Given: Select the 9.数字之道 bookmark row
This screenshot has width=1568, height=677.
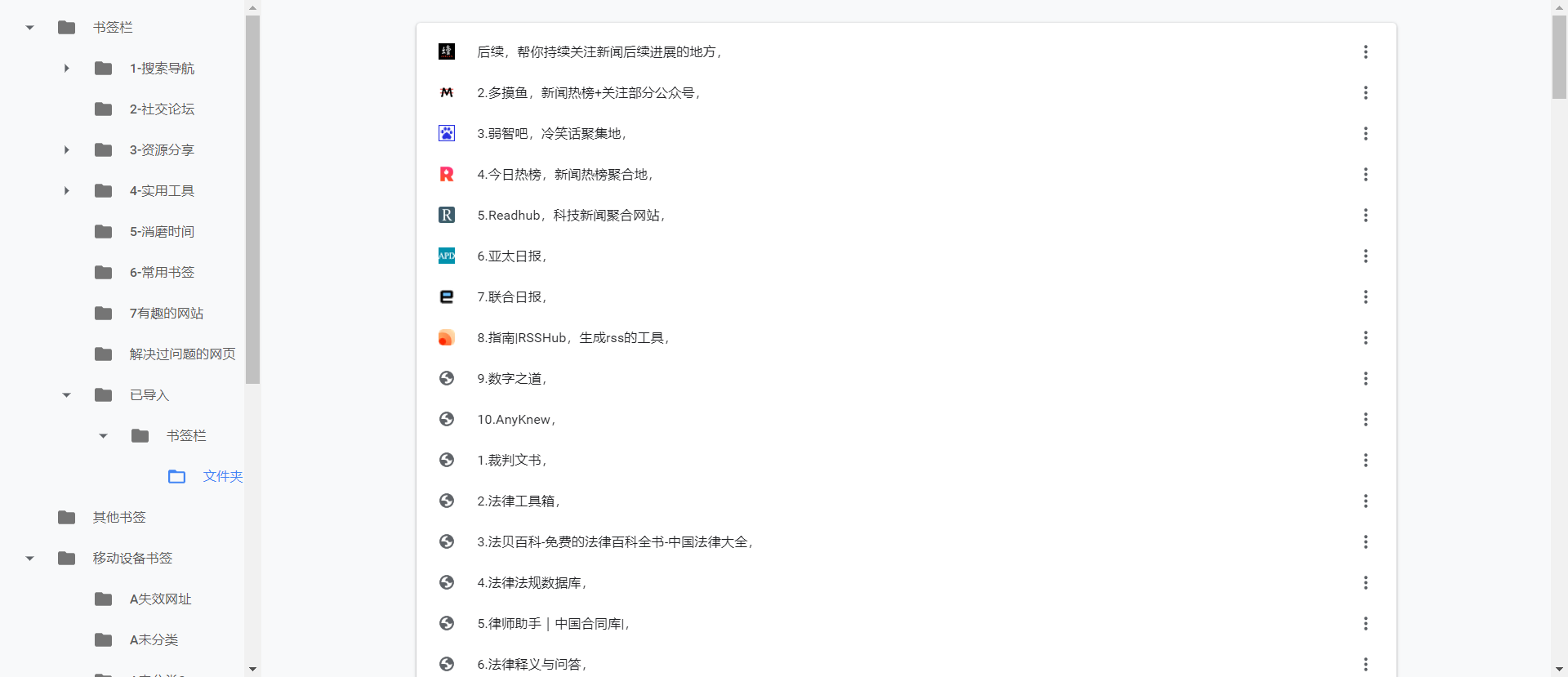Looking at the screenshot, I should [906, 378].
